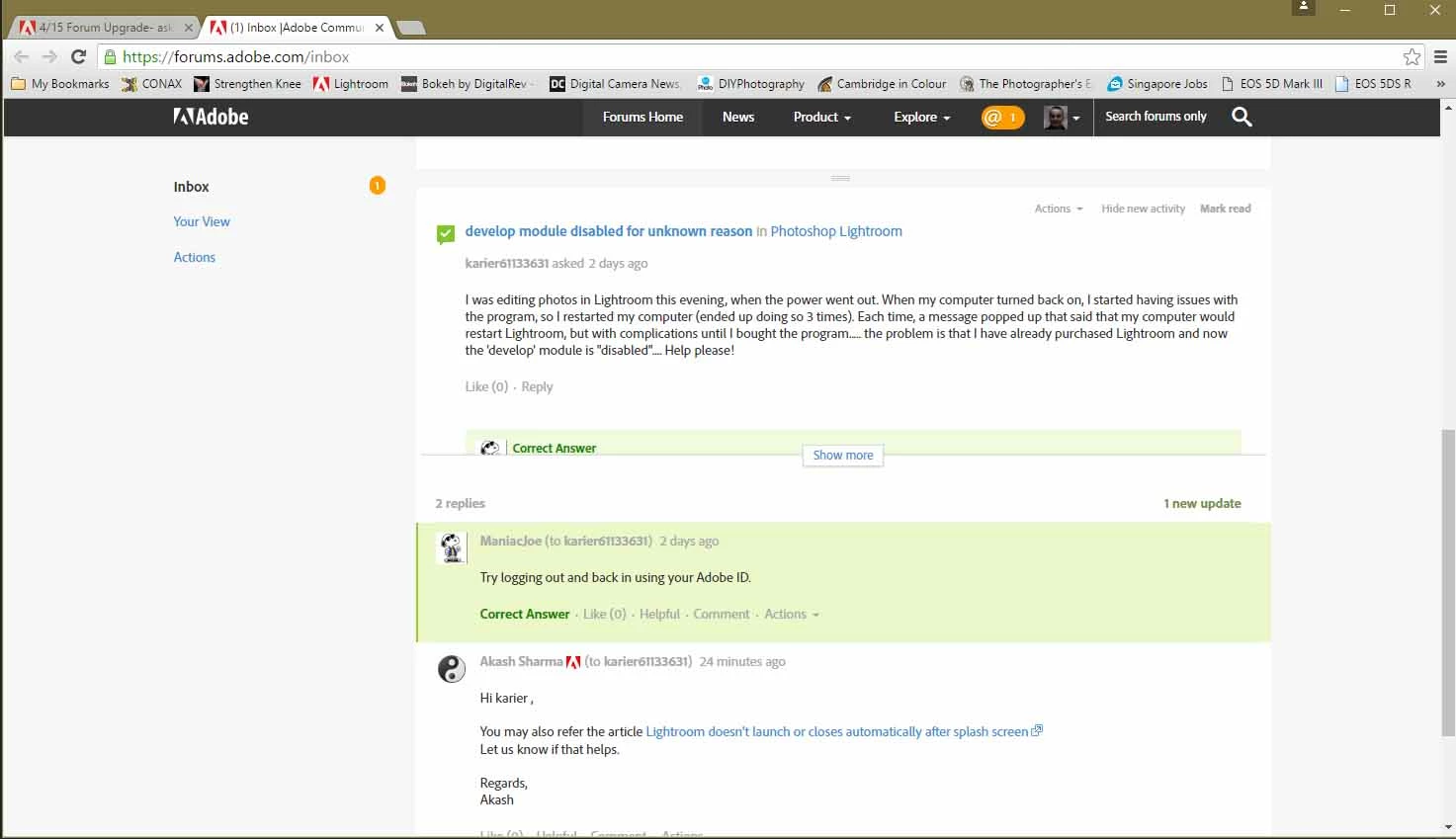Click Hide new activity link

tap(1143, 209)
